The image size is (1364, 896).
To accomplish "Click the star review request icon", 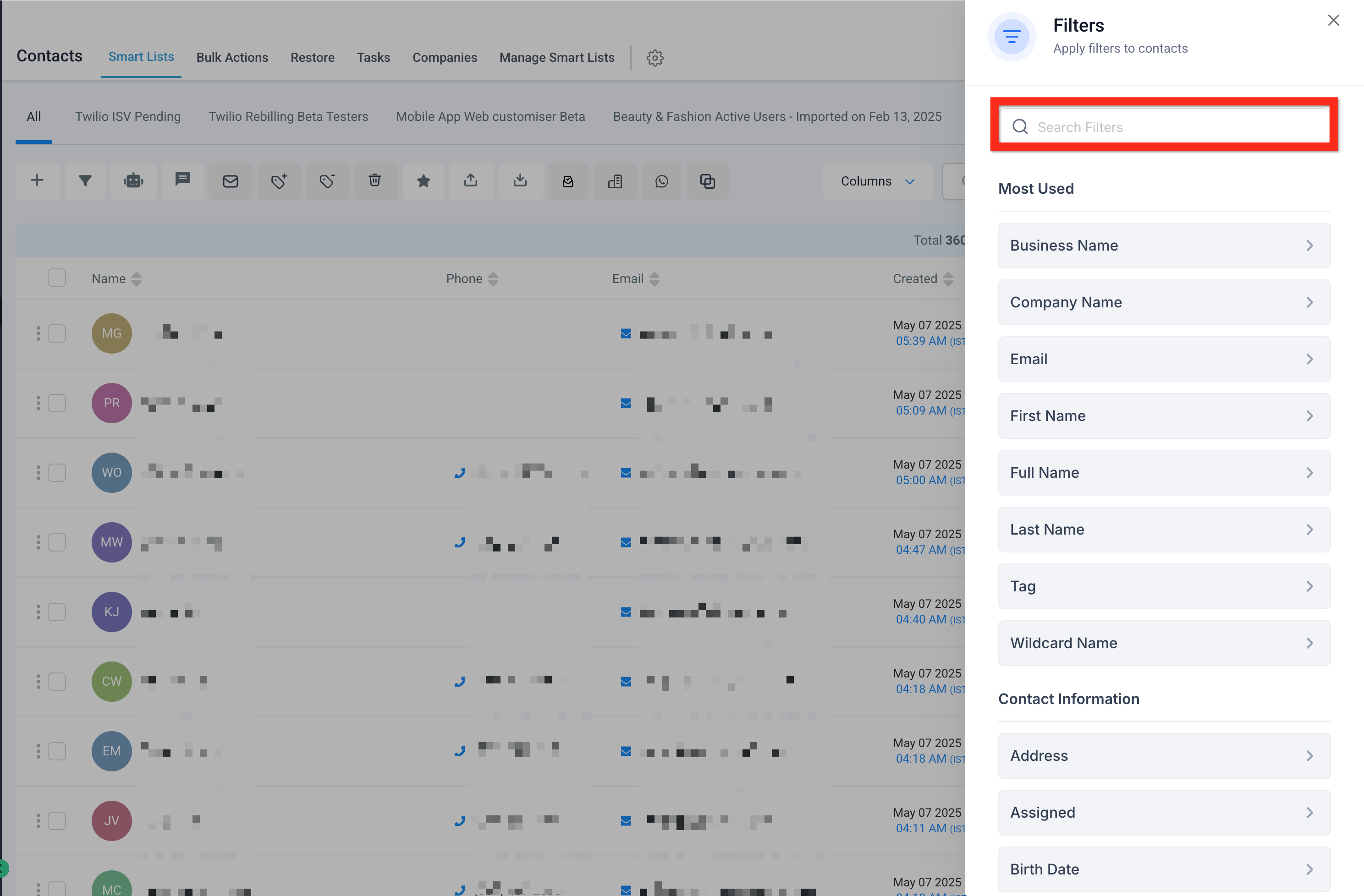I will (x=423, y=181).
